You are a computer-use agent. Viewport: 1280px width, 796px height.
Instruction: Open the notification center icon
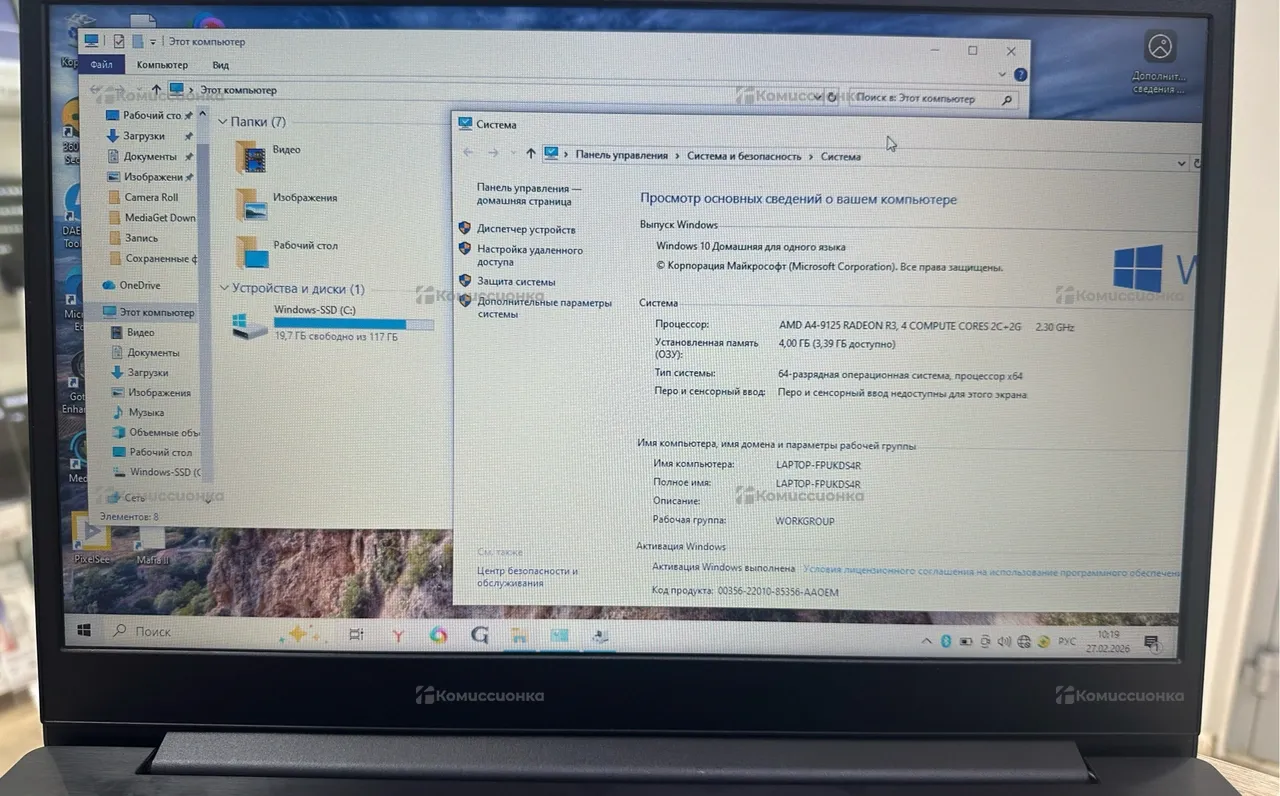pyautogui.click(x=1152, y=643)
